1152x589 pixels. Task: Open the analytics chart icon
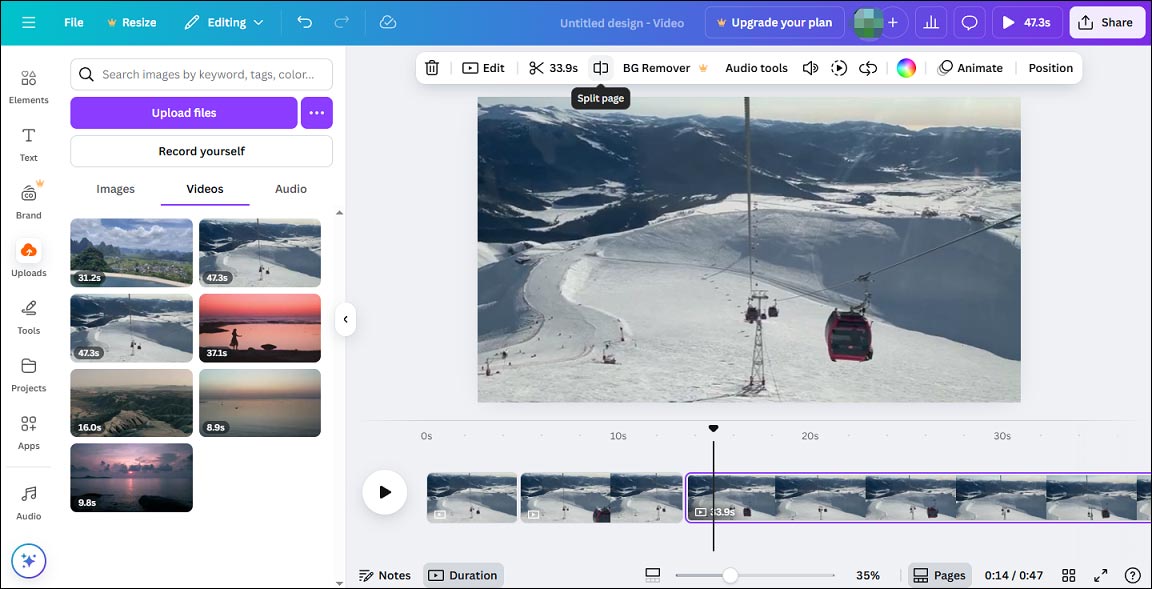tap(931, 22)
